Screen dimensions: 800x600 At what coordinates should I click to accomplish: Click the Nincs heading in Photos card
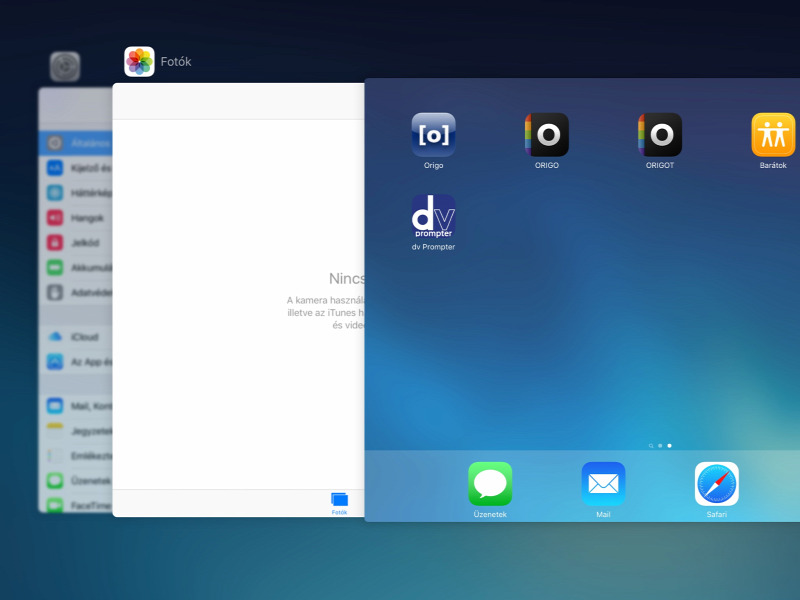(347, 279)
